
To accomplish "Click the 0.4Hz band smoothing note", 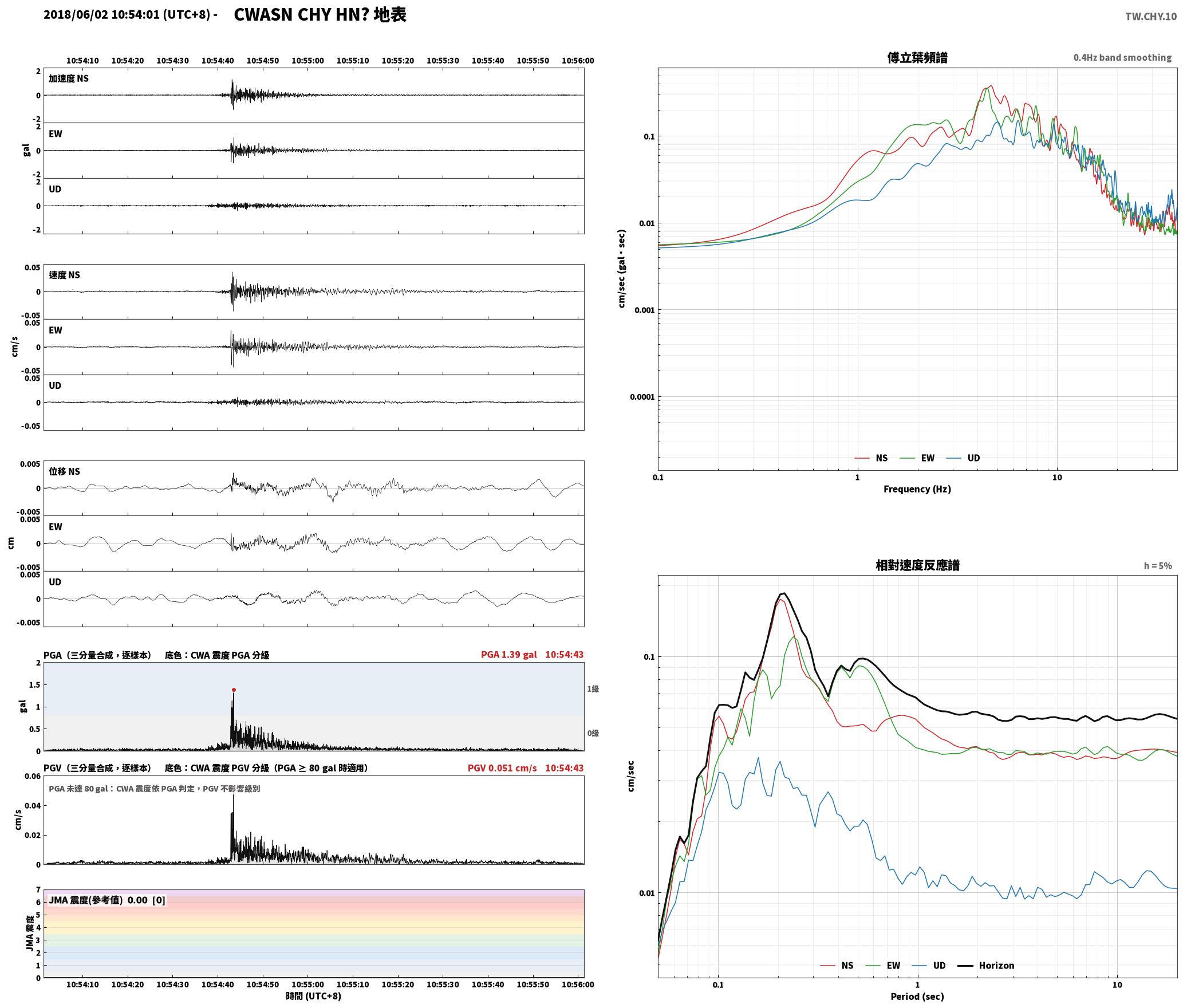I will click(x=1122, y=57).
